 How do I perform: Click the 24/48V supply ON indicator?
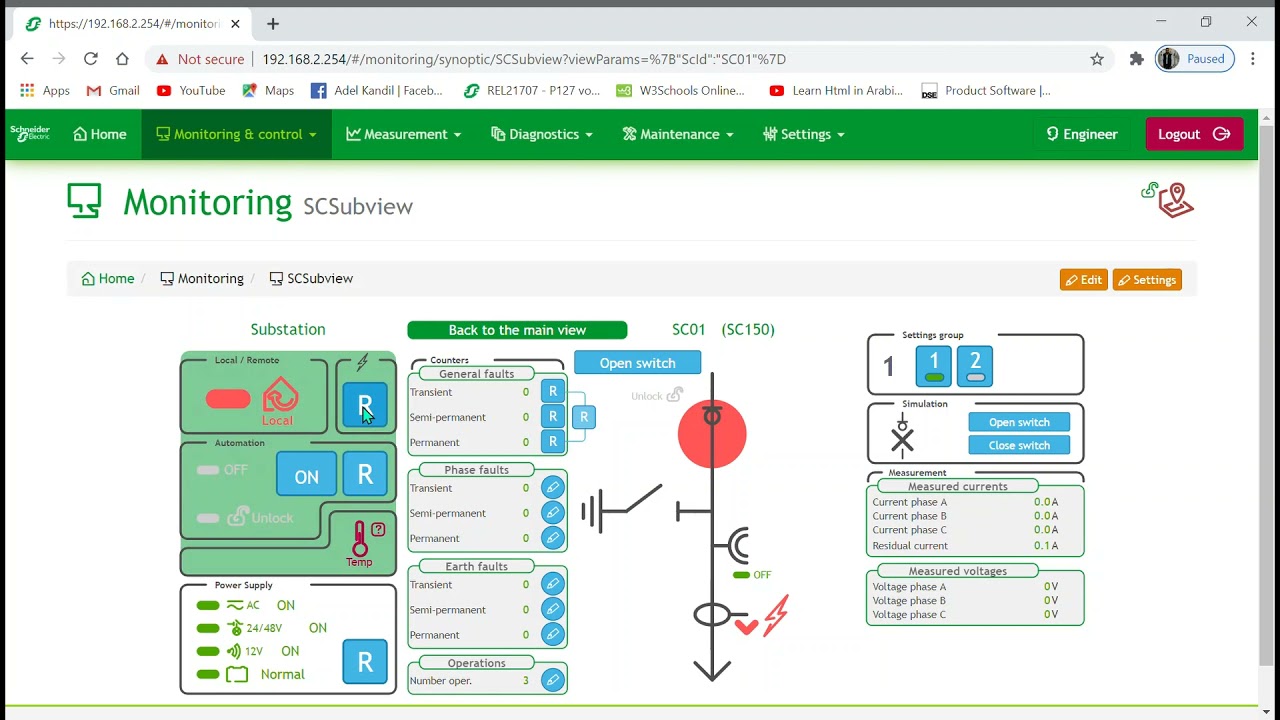pos(208,628)
